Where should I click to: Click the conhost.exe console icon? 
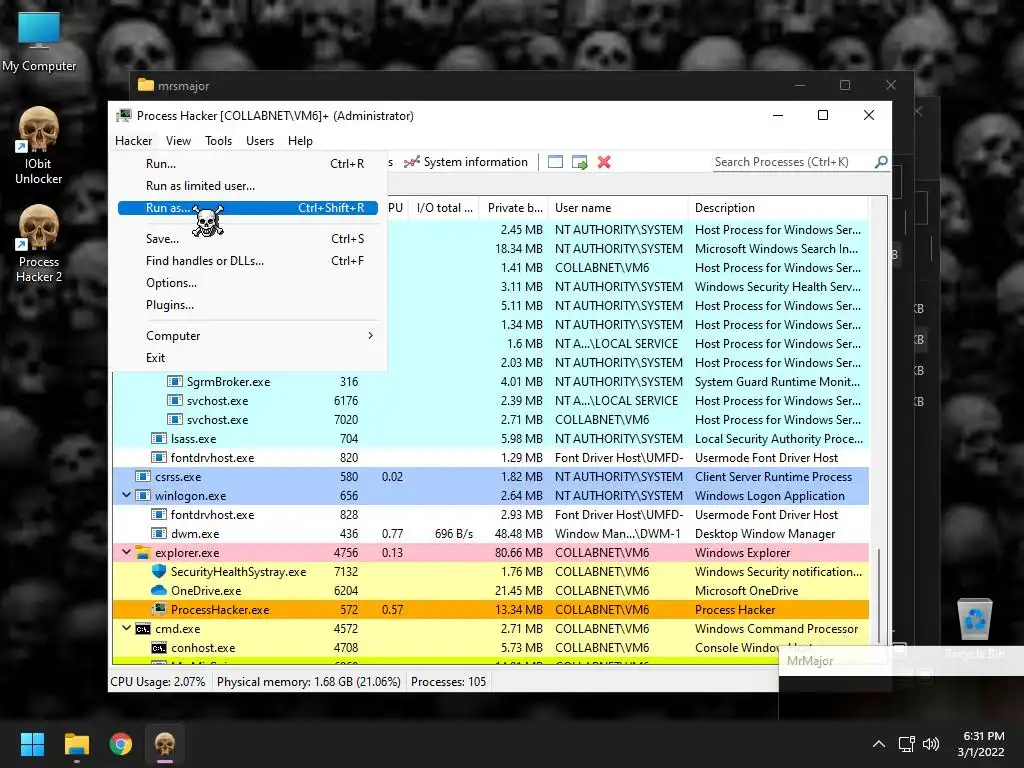(159, 648)
